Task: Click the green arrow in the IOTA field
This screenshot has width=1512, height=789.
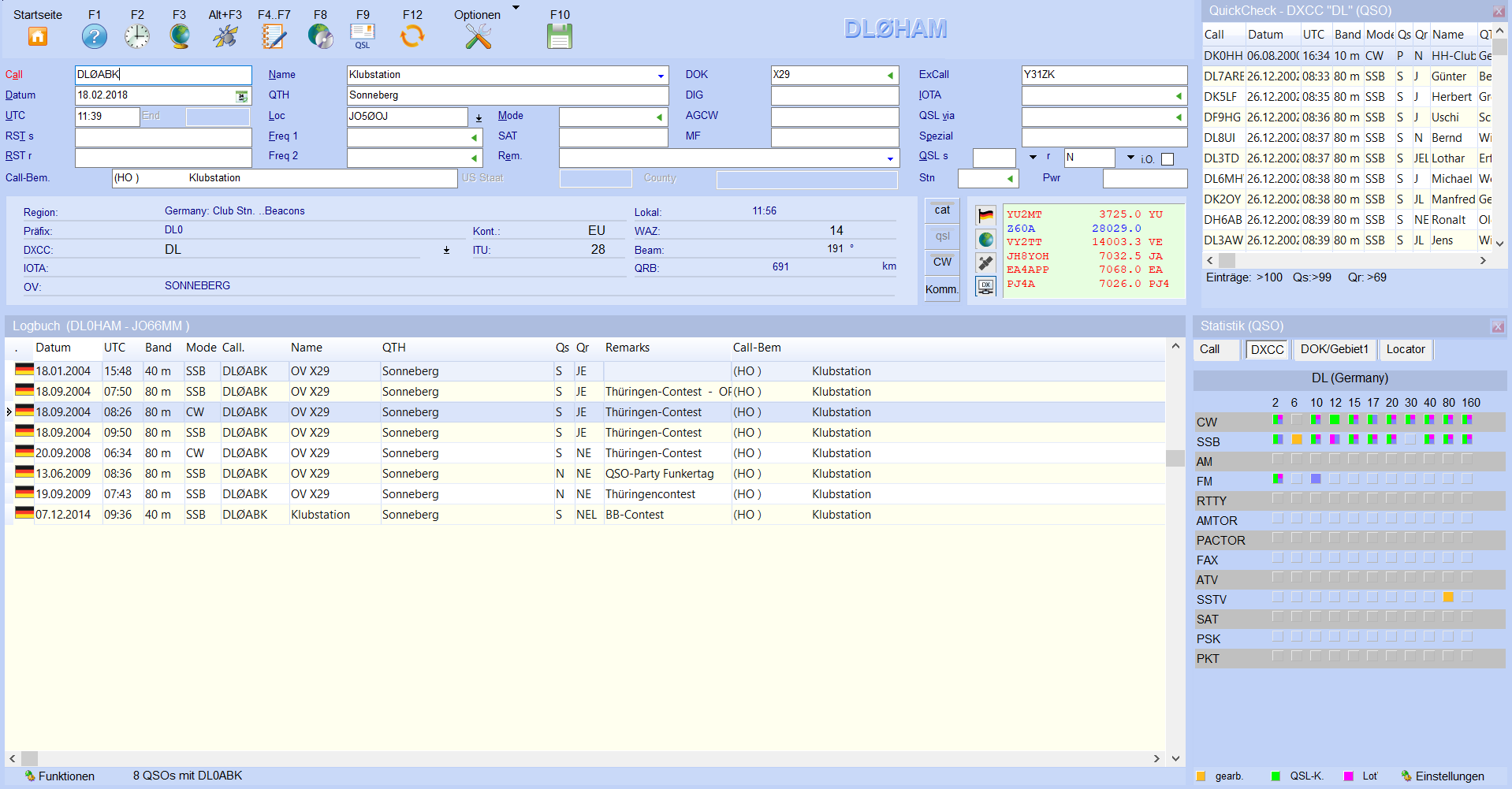Action: point(1179,96)
